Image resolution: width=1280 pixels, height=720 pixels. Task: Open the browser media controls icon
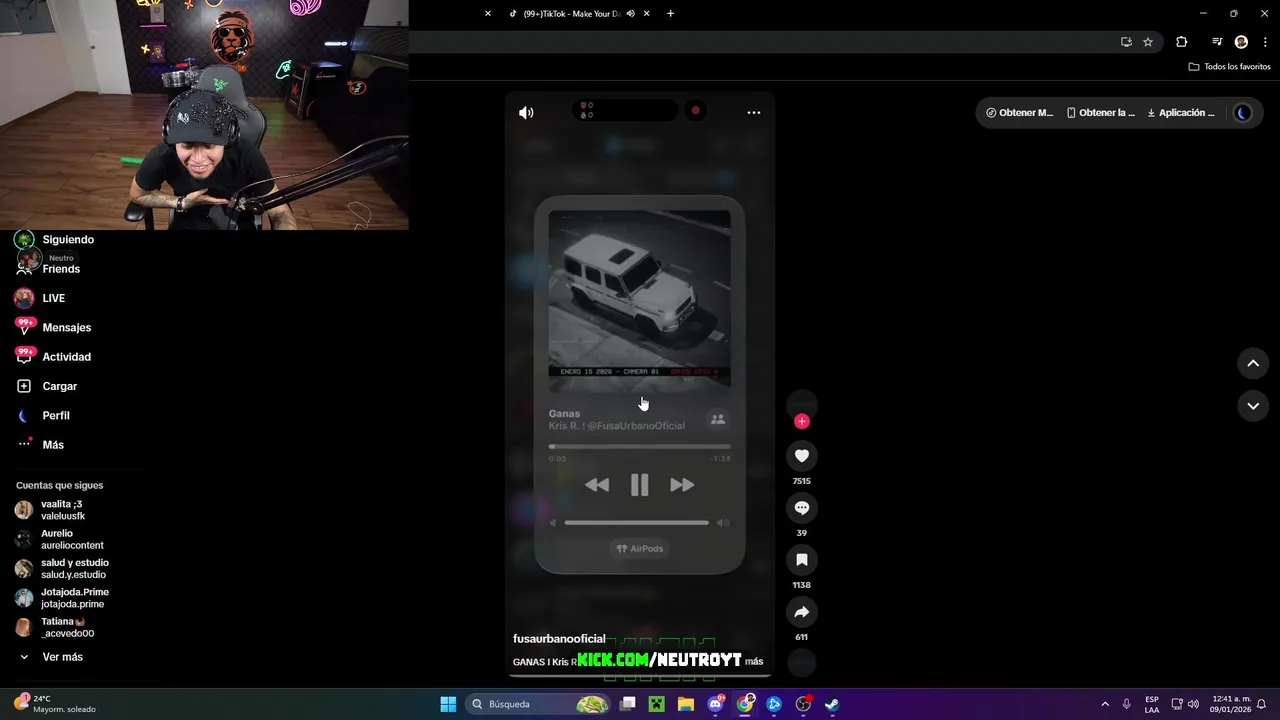(x=1217, y=42)
